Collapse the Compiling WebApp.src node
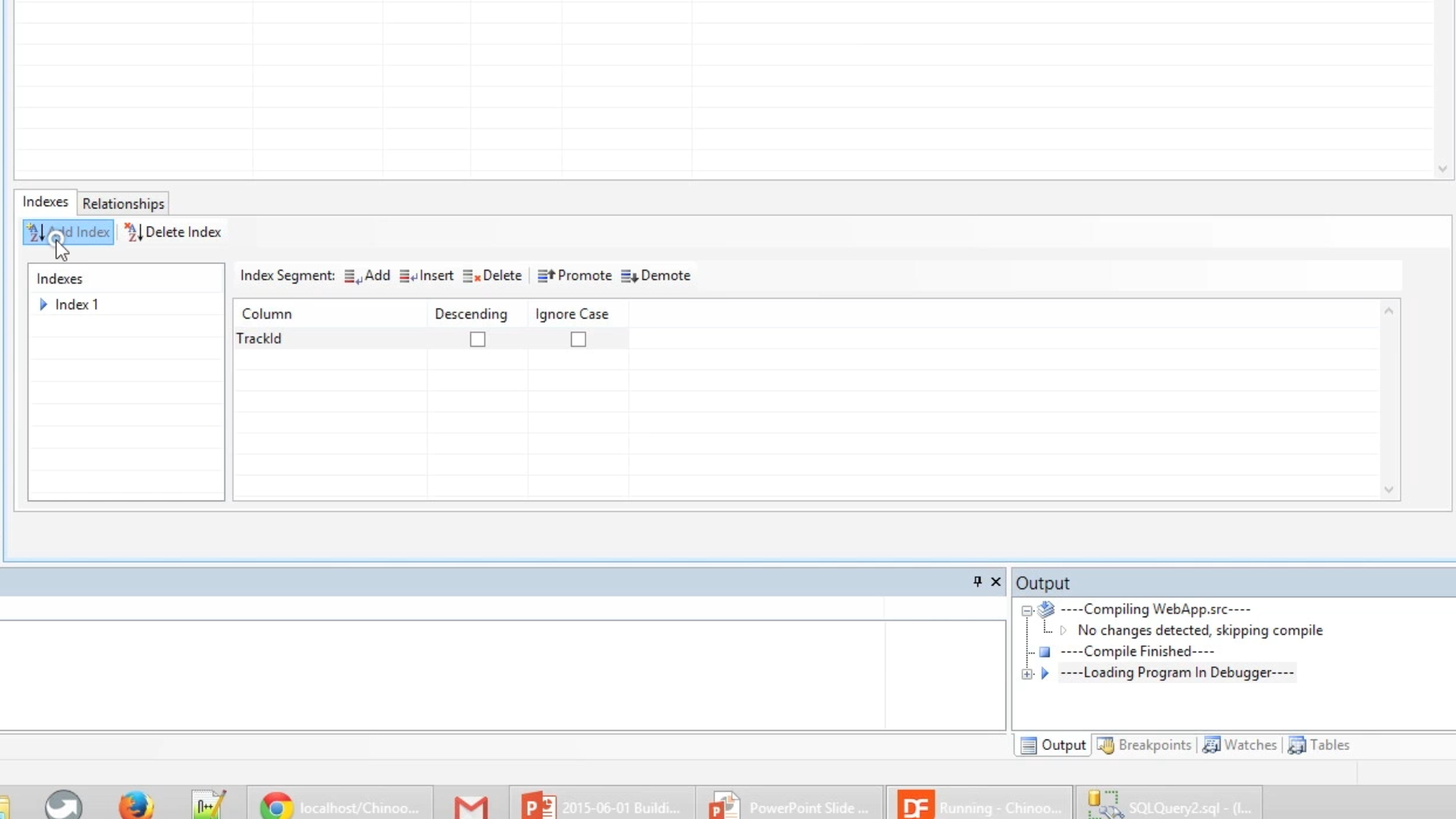This screenshot has height=819, width=1456. pyautogui.click(x=1027, y=610)
